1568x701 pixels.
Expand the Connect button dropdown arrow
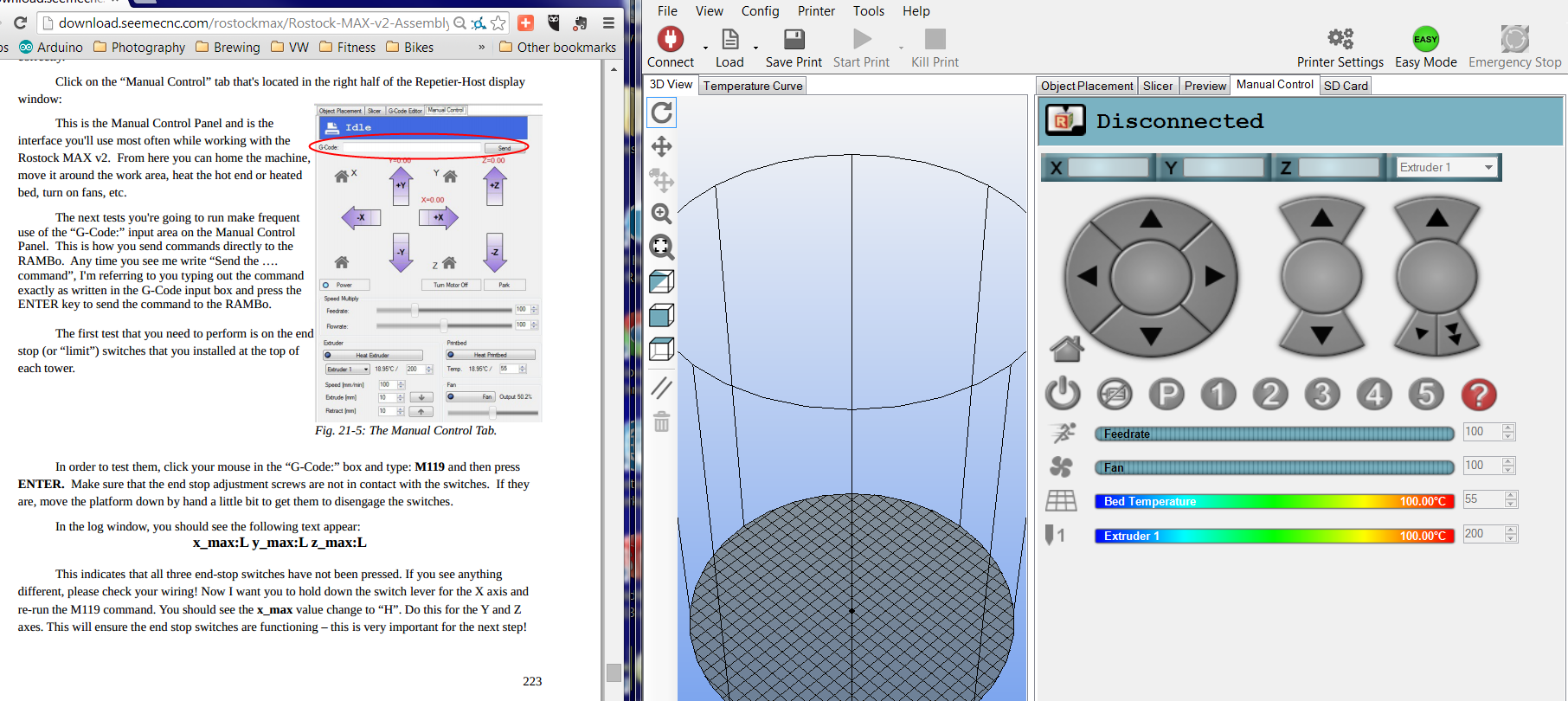pos(705,48)
